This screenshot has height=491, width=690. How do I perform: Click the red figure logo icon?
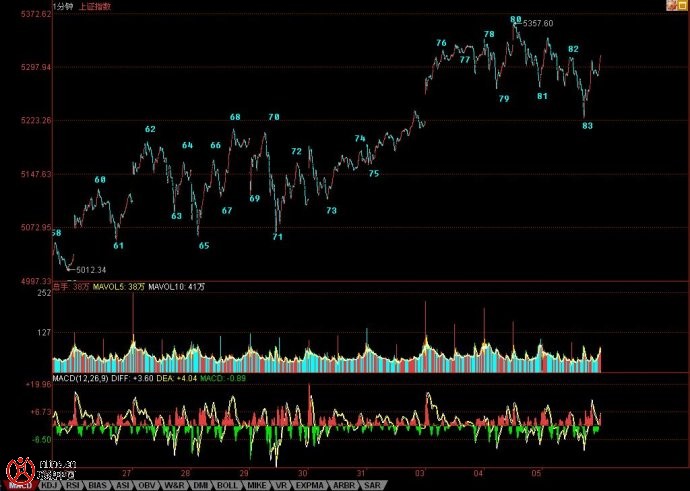pos(17,466)
